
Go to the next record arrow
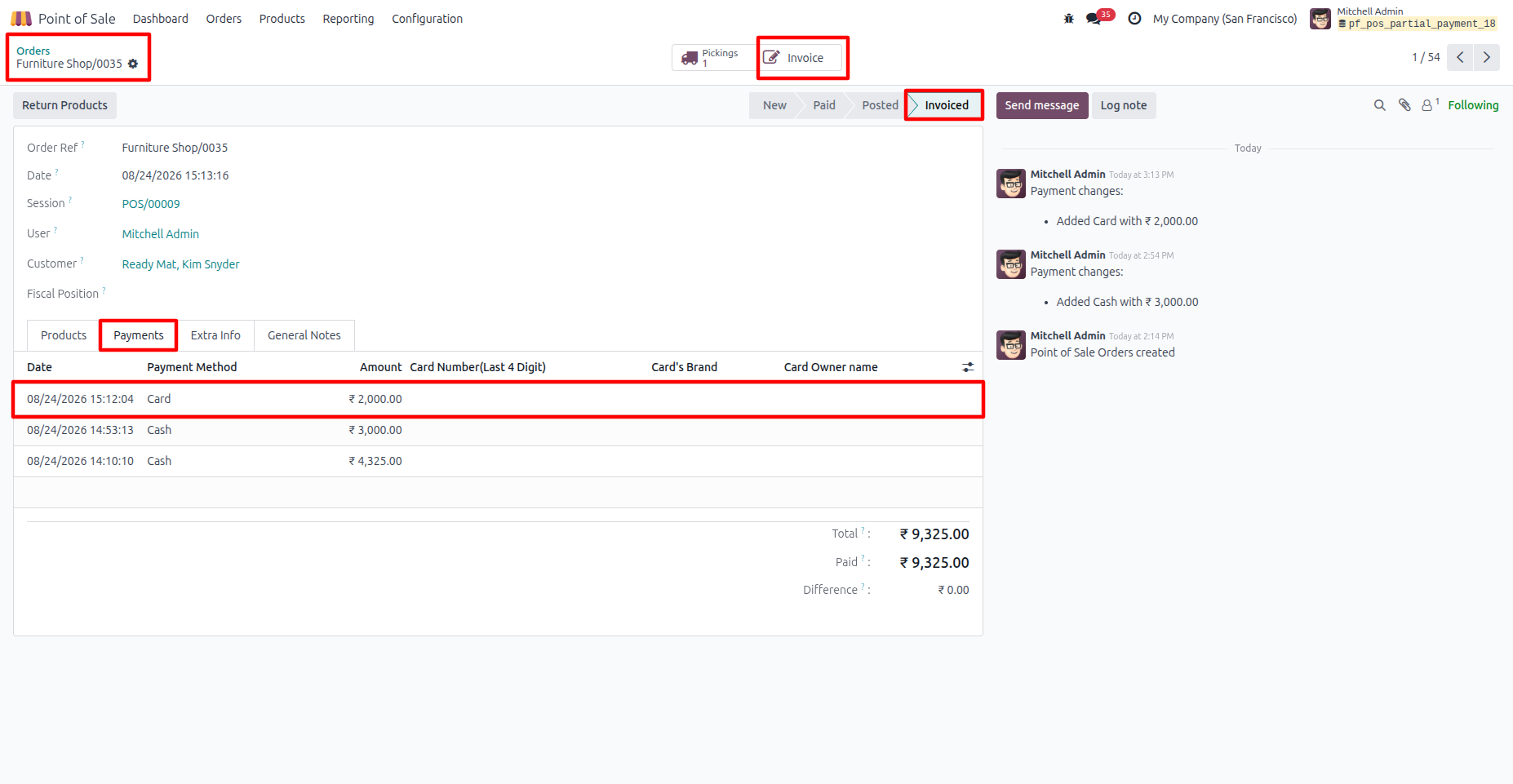[x=1487, y=57]
